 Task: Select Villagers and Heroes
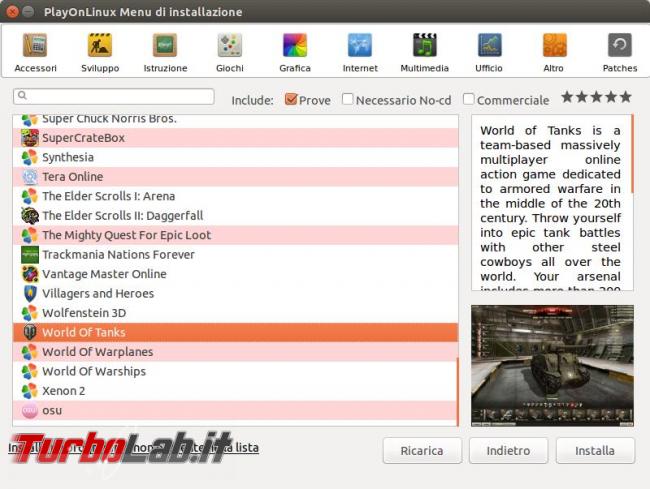[235, 293]
